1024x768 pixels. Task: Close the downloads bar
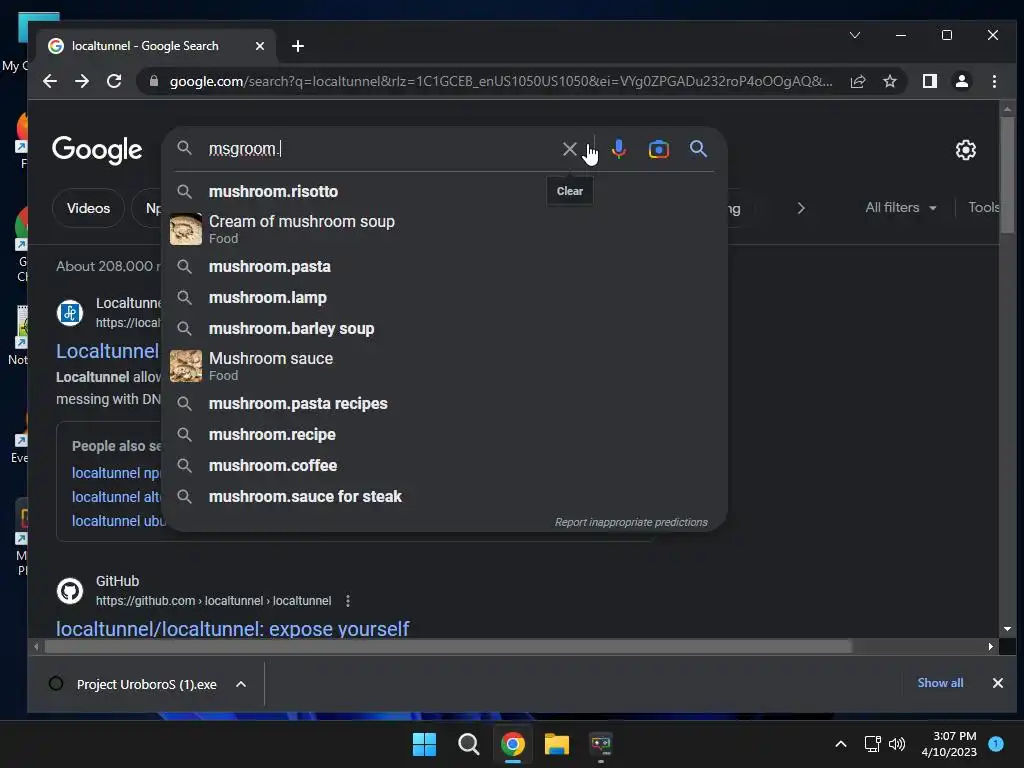[x=997, y=683]
